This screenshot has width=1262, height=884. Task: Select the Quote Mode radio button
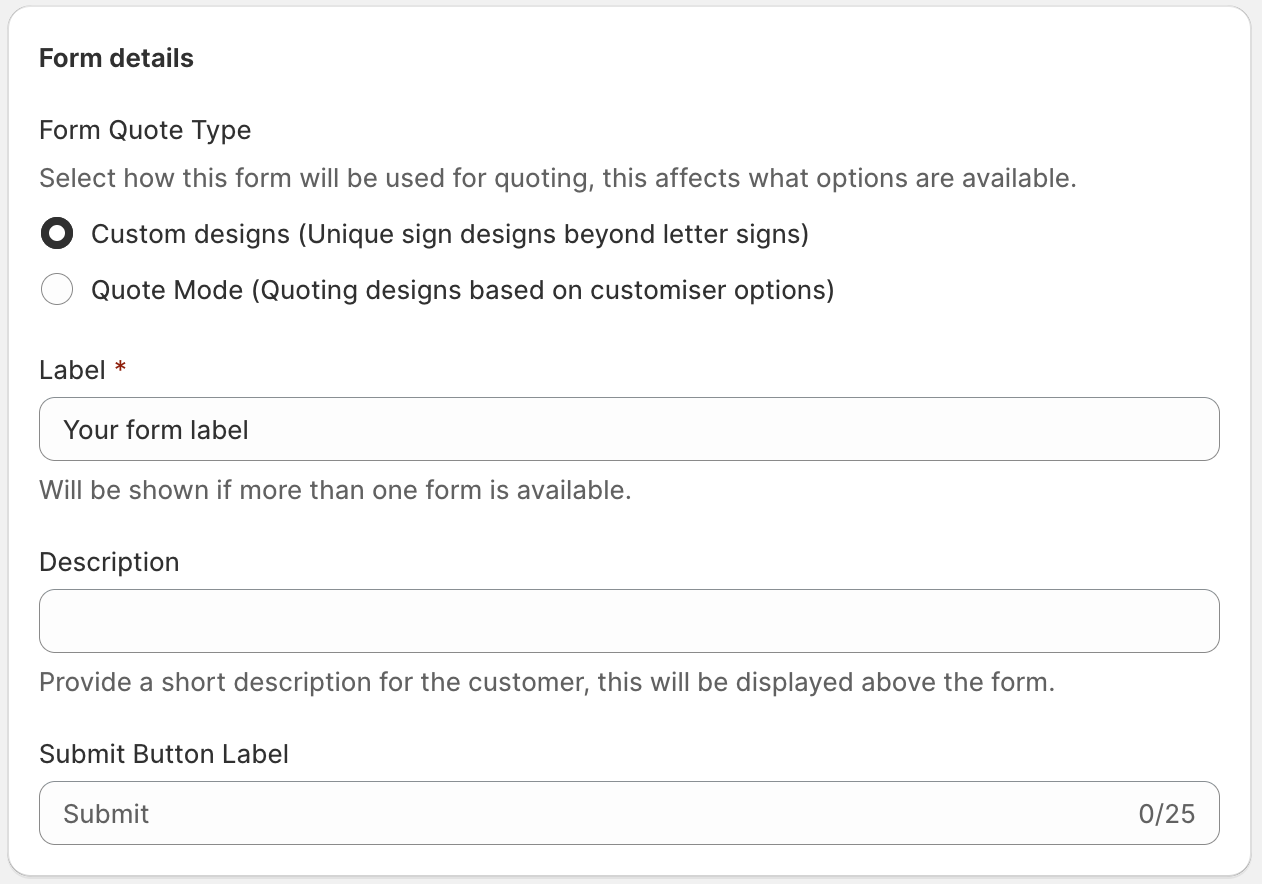57,290
